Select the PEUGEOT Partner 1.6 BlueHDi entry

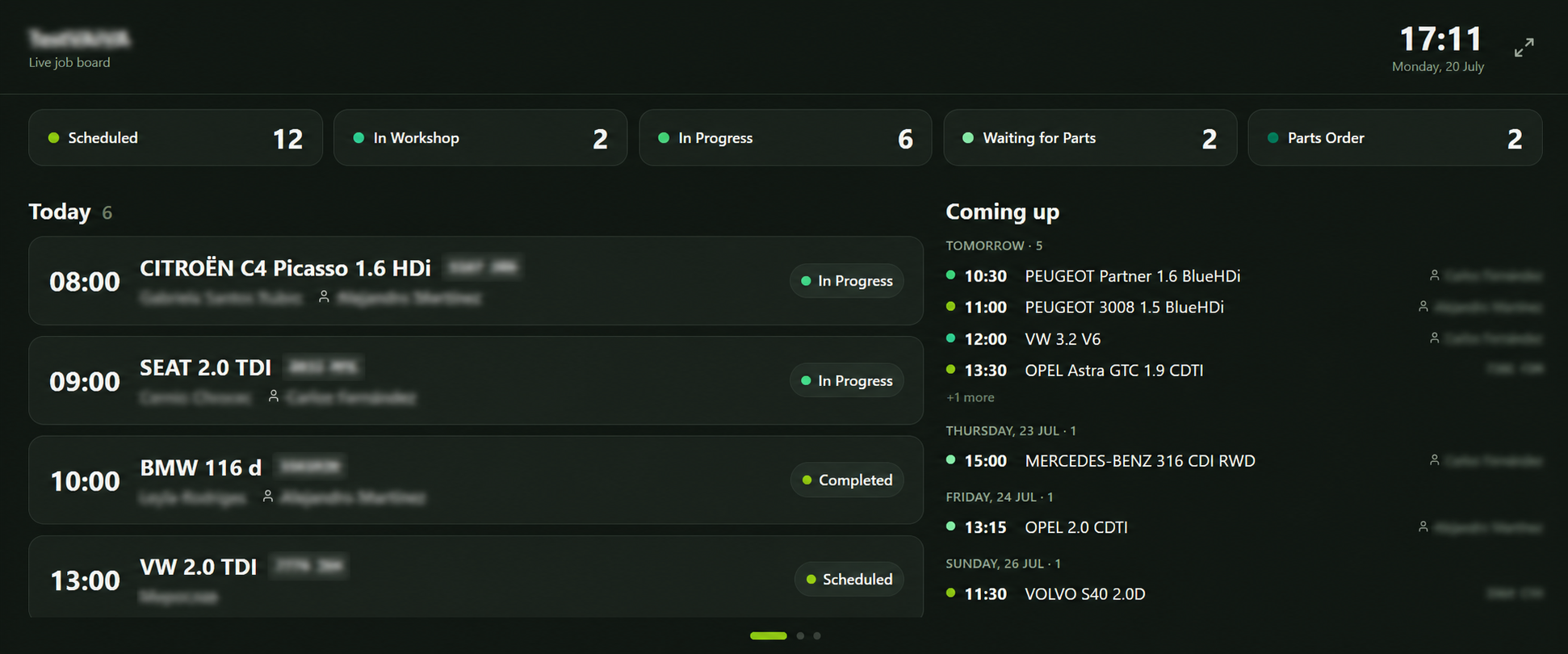point(1244,276)
